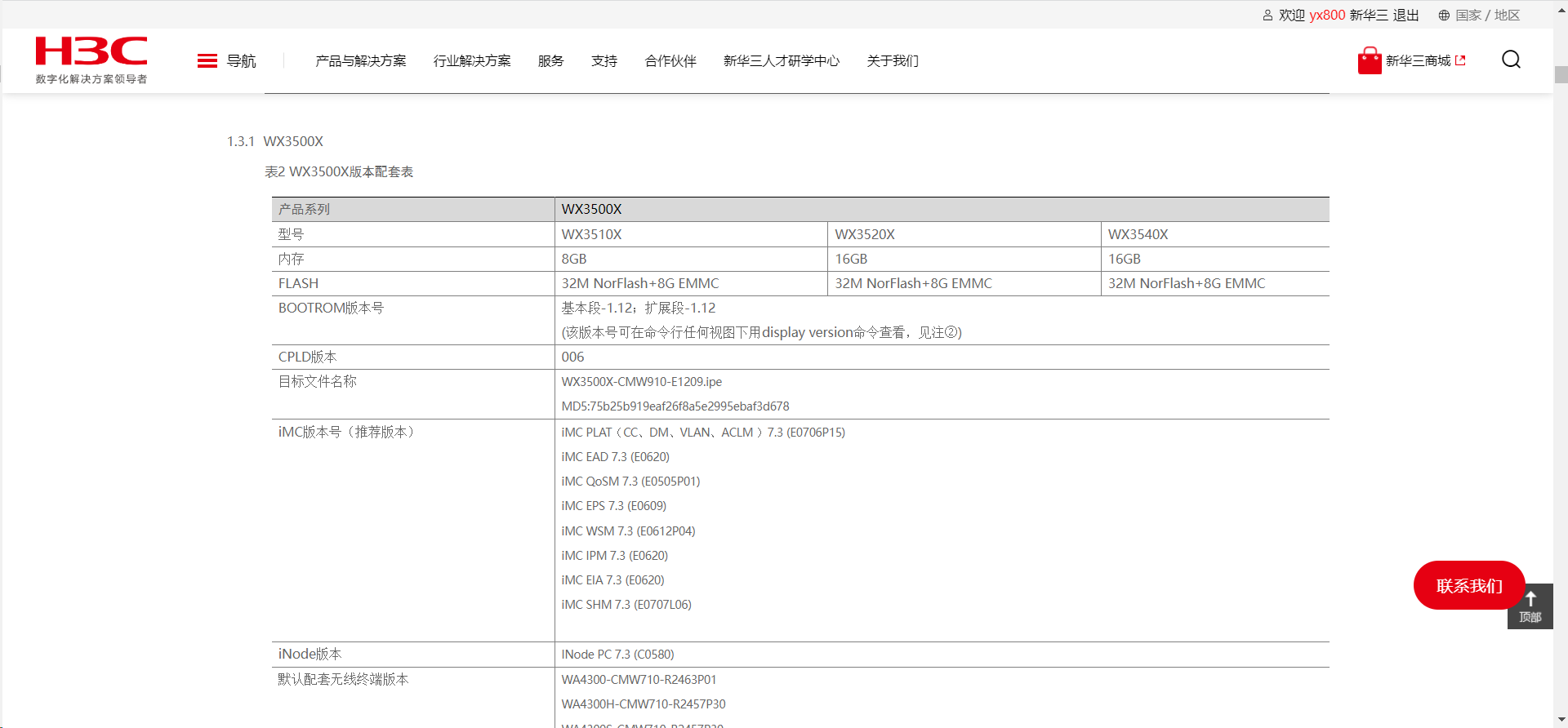Click file name WX3500X-CMW910-E1209.ipe
This screenshot has height=728, width=1568.
642,382
